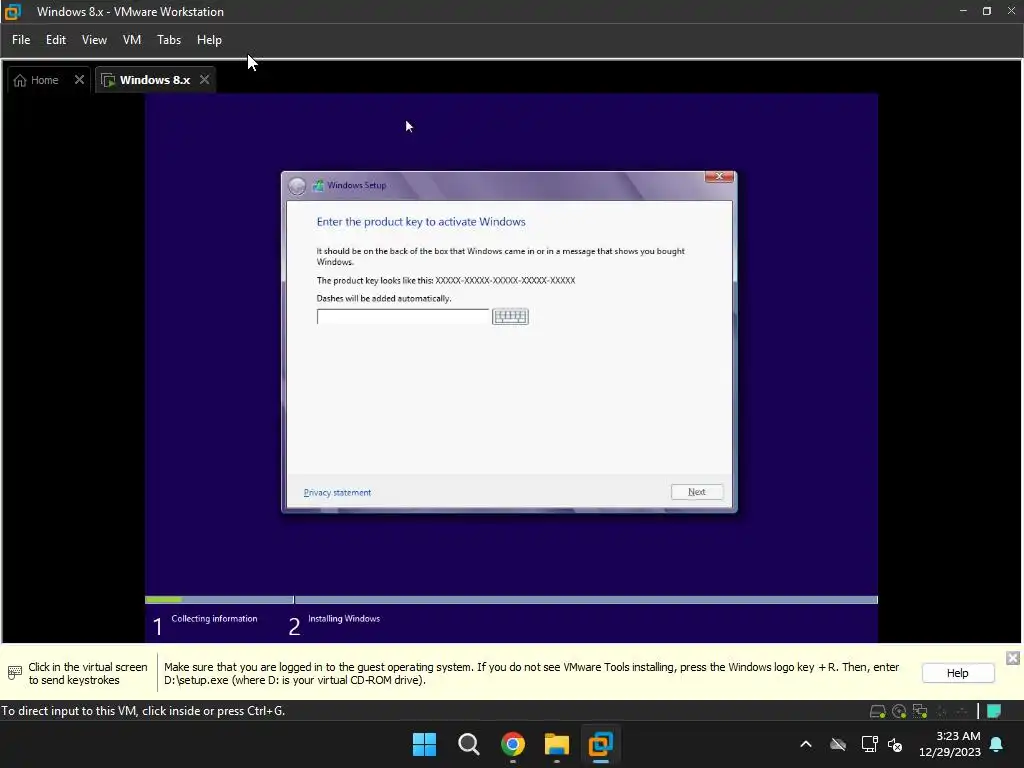The height and width of the screenshot is (768, 1024).
Task: Open the File menu
Action: pyautogui.click(x=21, y=40)
